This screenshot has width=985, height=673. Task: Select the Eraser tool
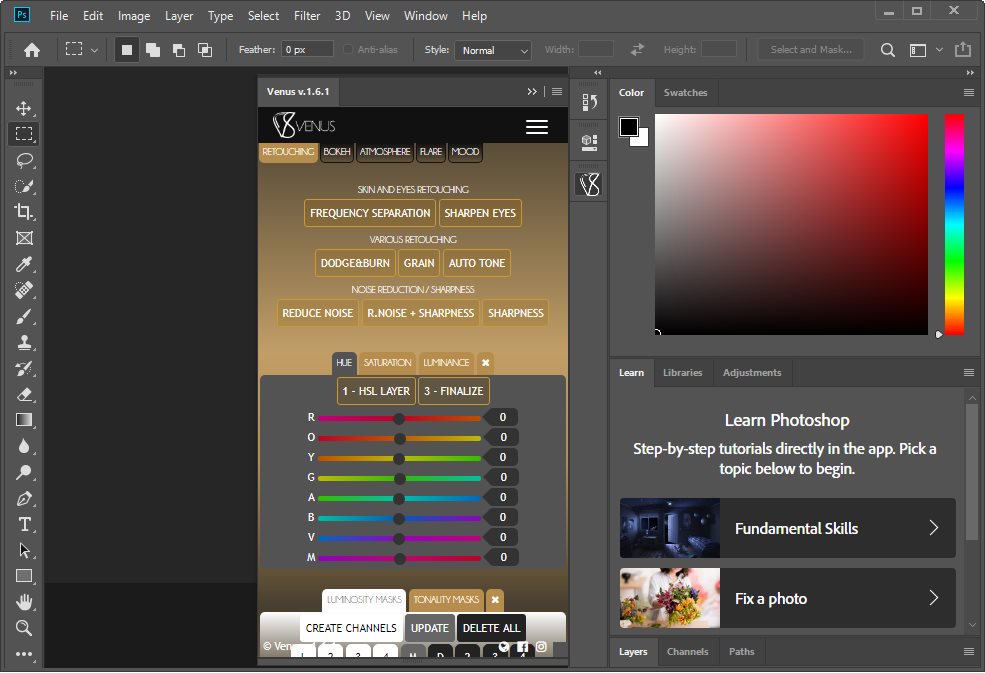[24, 395]
